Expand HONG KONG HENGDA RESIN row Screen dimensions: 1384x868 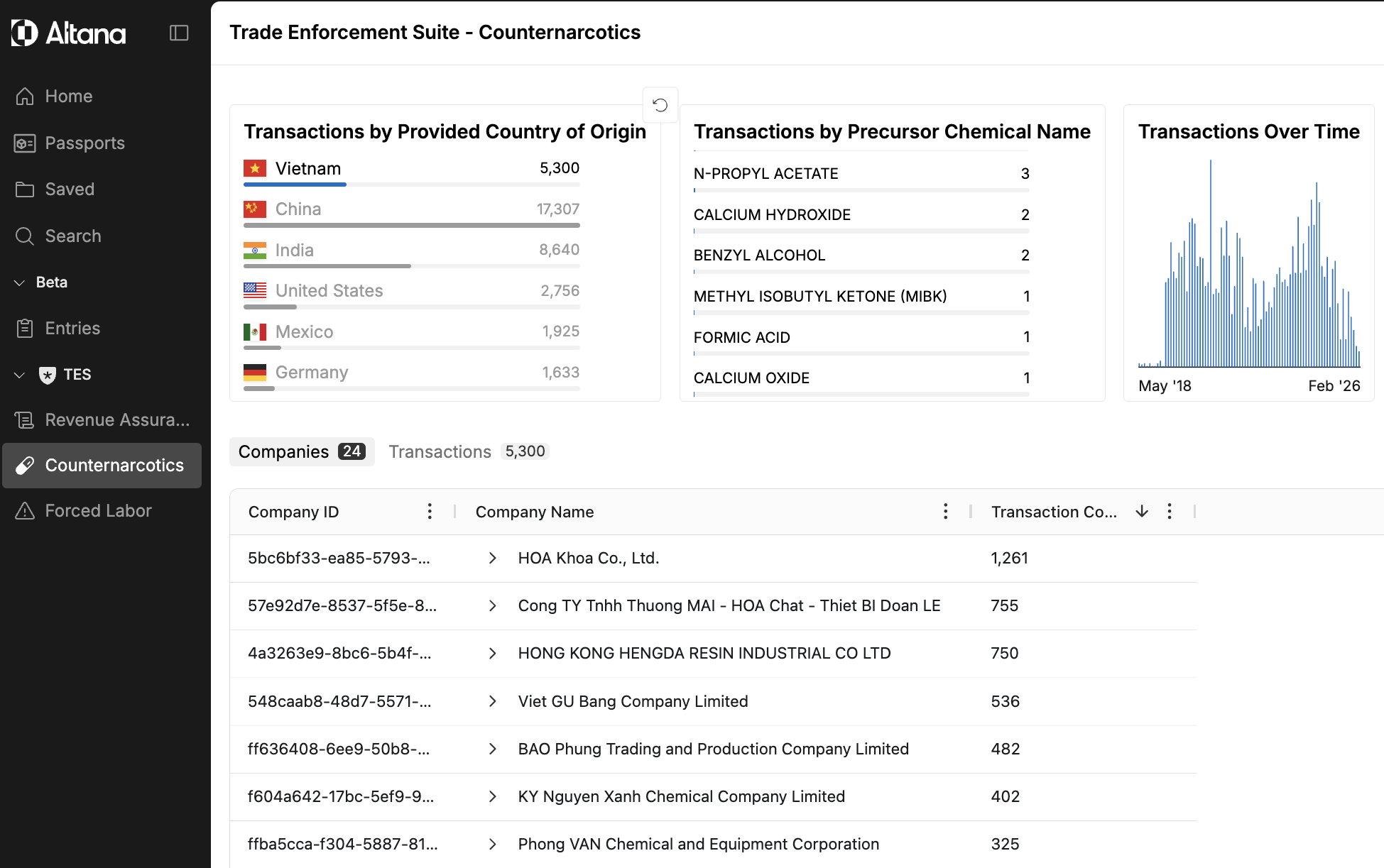pyautogui.click(x=493, y=654)
